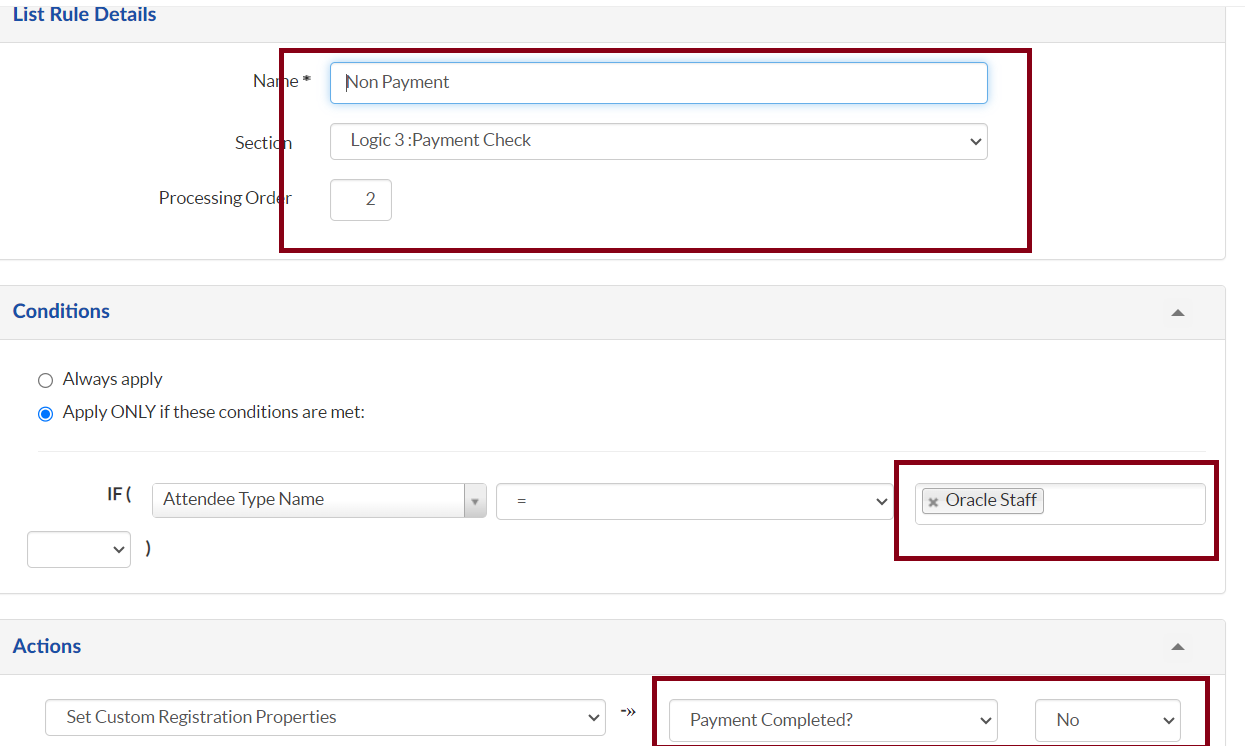Image resolution: width=1245 pixels, height=746 pixels.
Task: Open the Payment Completed? property dropdown
Action: pos(832,720)
